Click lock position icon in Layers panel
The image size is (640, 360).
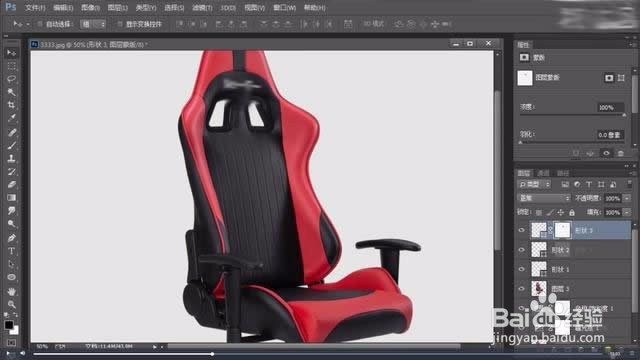point(561,212)
